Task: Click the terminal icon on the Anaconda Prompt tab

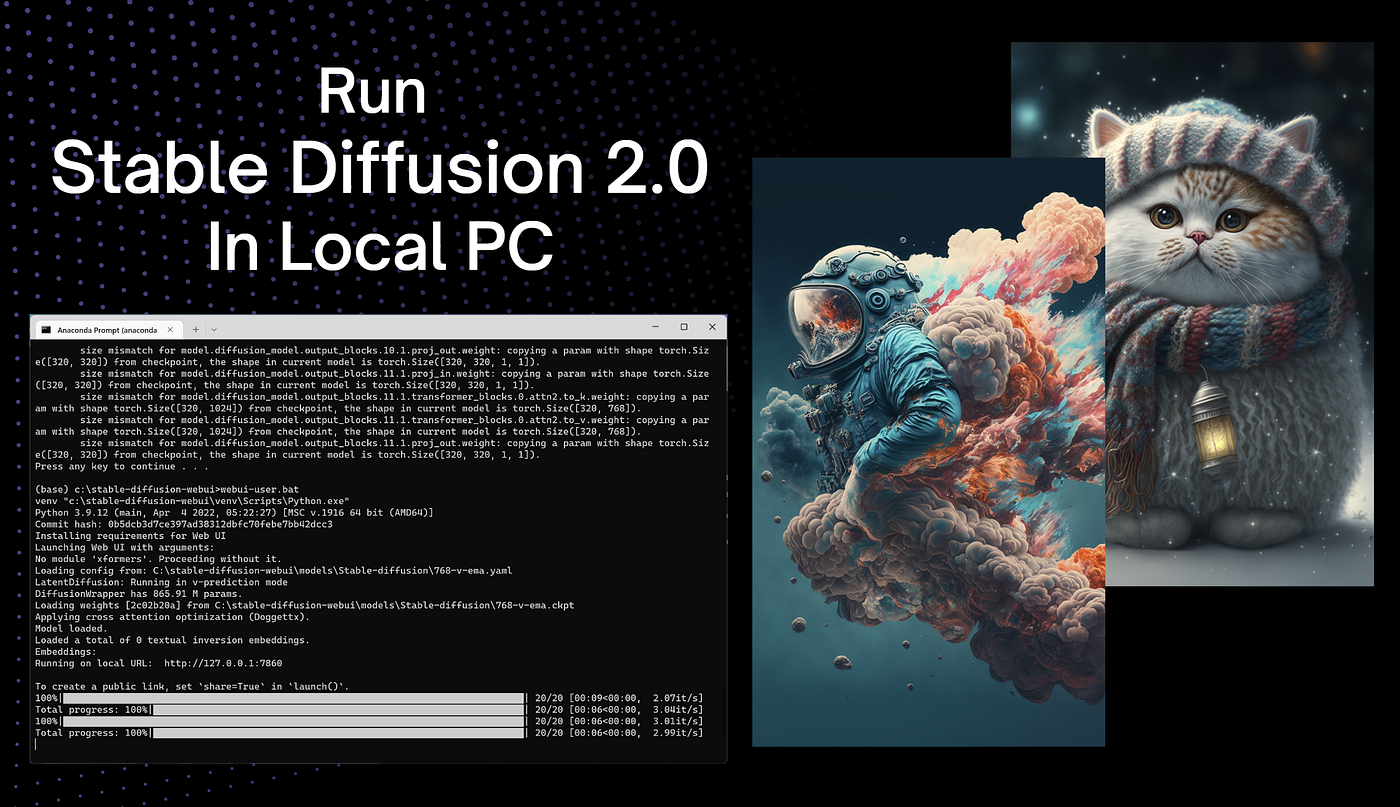Action: [x=46, y=329]
